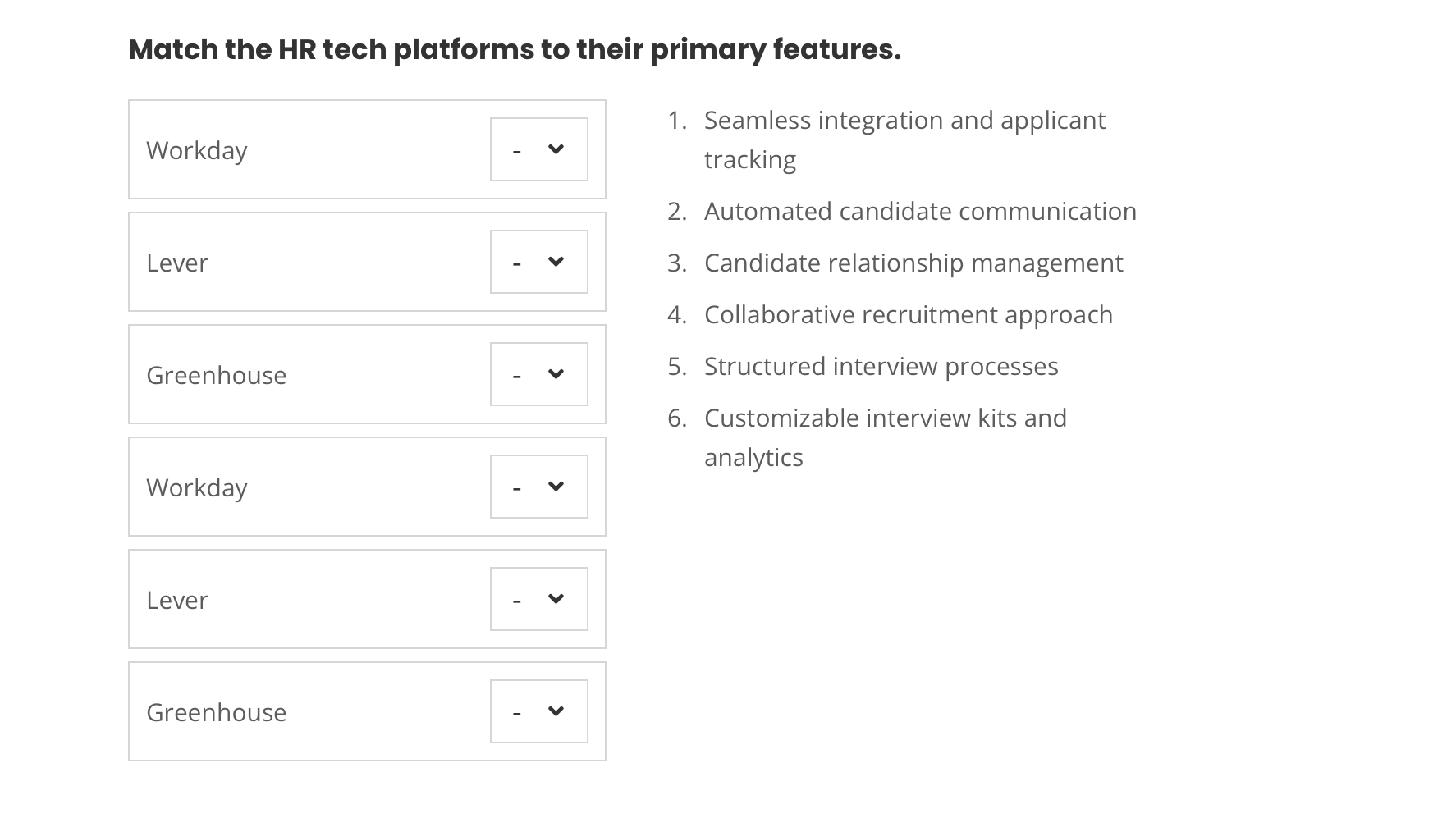The height and width of the screenshot is (832, 1456).
Task: Select option 1, Seamless integration and applicant tracking
Action: [903, 139]
